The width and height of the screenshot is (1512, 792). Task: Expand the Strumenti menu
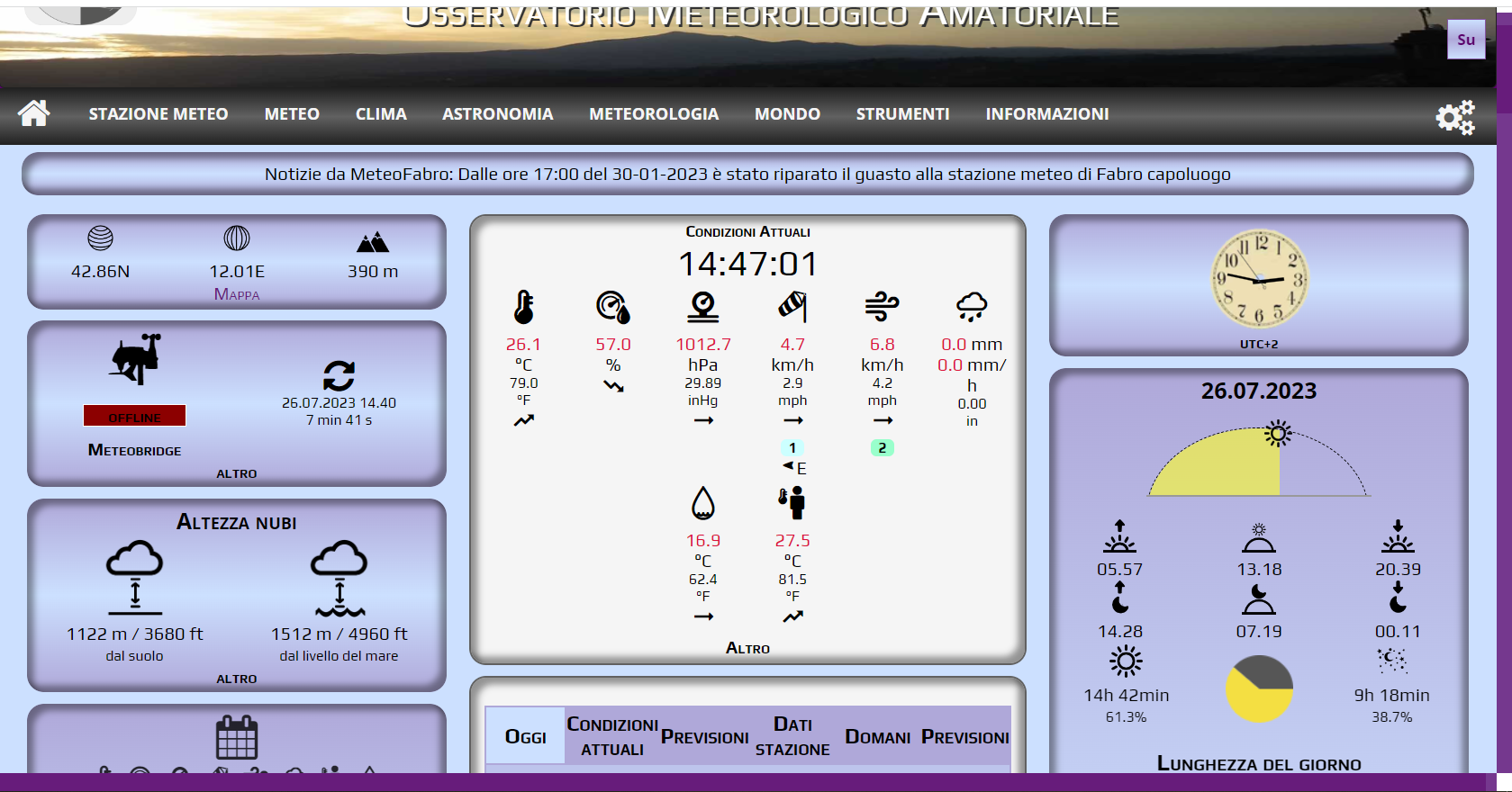pyautogui.click(x=902, y=114)
